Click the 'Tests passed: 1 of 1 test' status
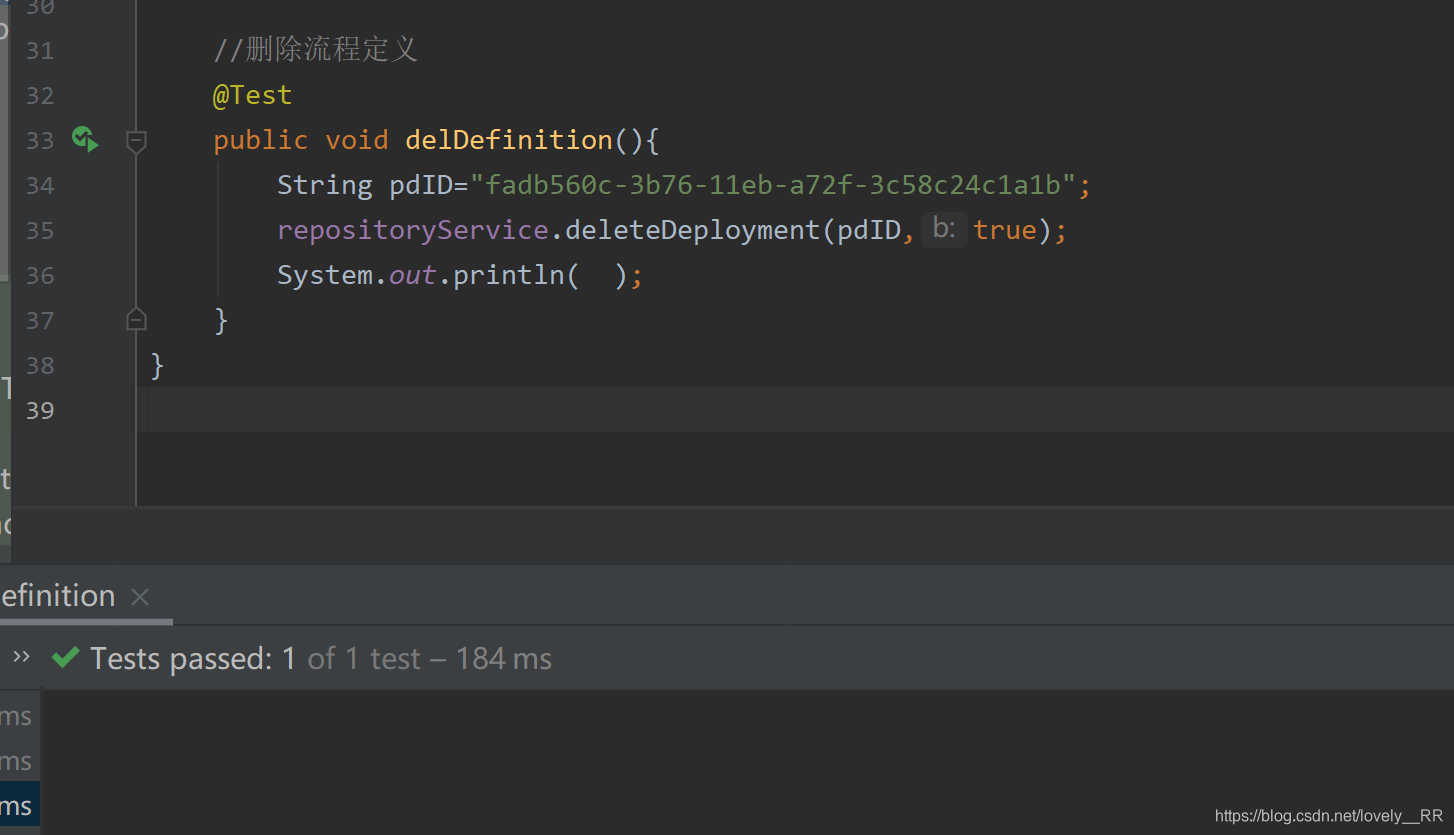Image resolution: width=1454 pixels, height=835 pixels. pos(321,658)
